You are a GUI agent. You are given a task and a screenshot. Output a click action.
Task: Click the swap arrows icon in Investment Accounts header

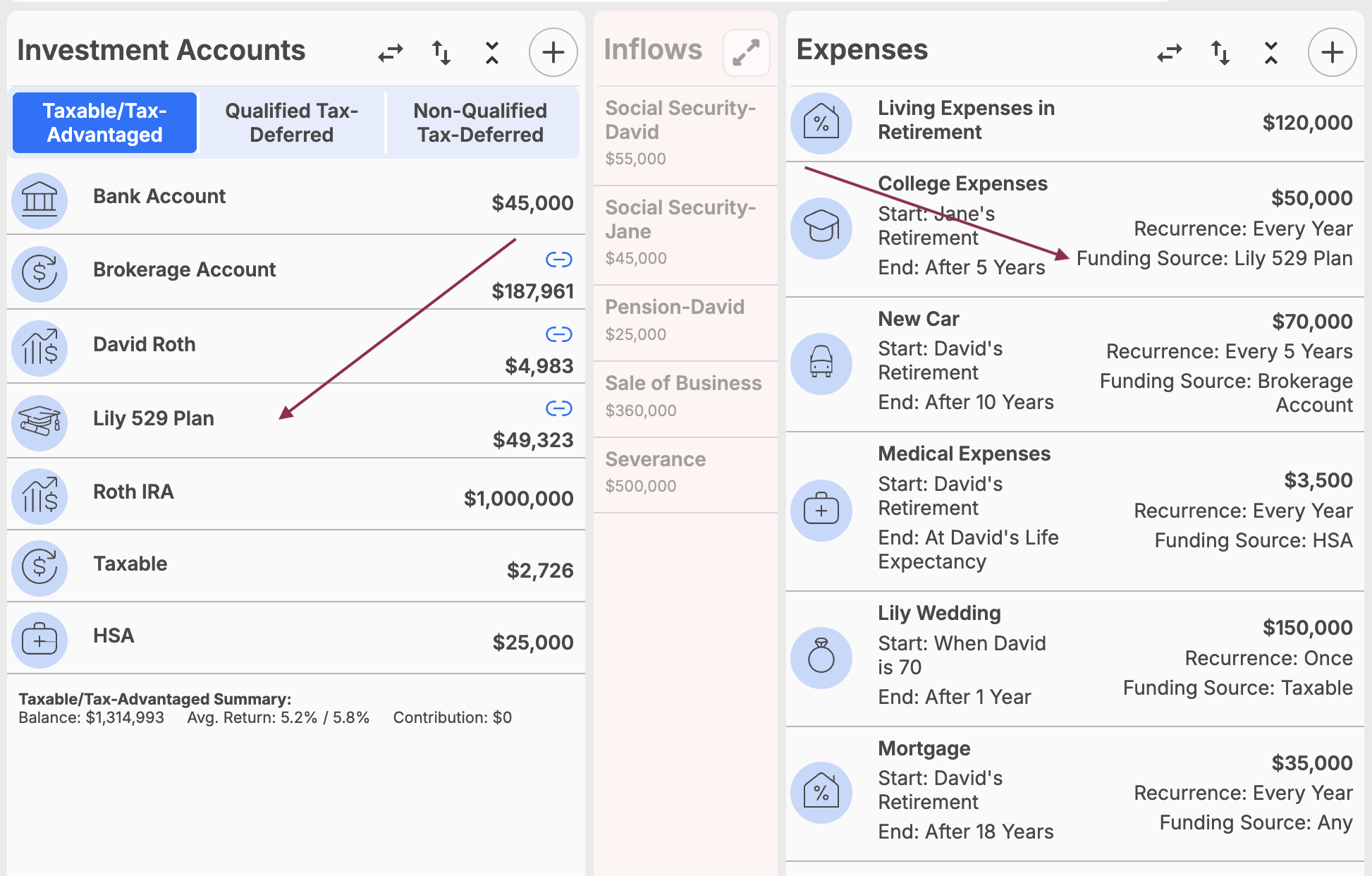(390, 52)
